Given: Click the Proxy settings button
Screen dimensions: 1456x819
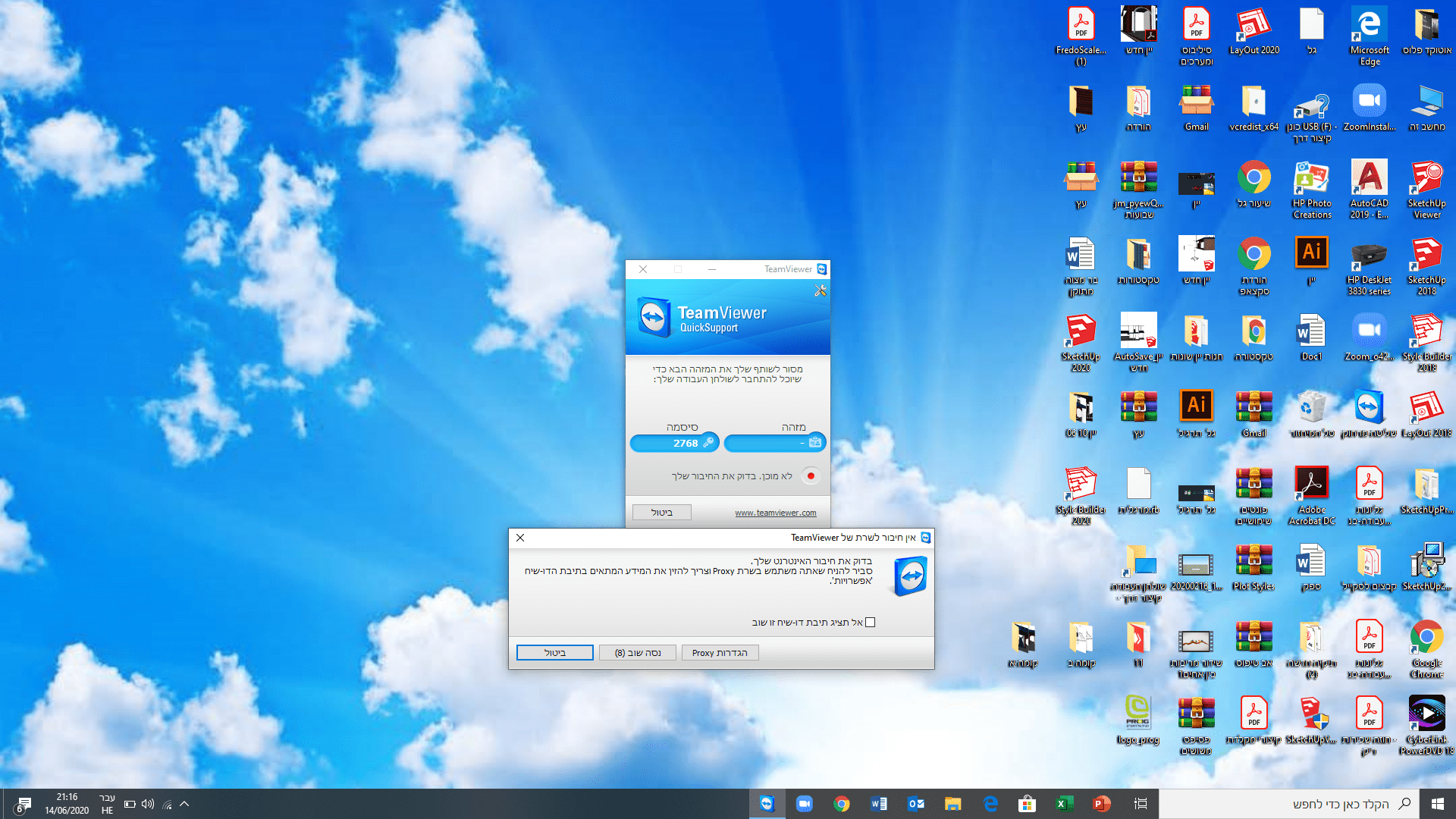Looking at the screenshot, I should (720, 653).
